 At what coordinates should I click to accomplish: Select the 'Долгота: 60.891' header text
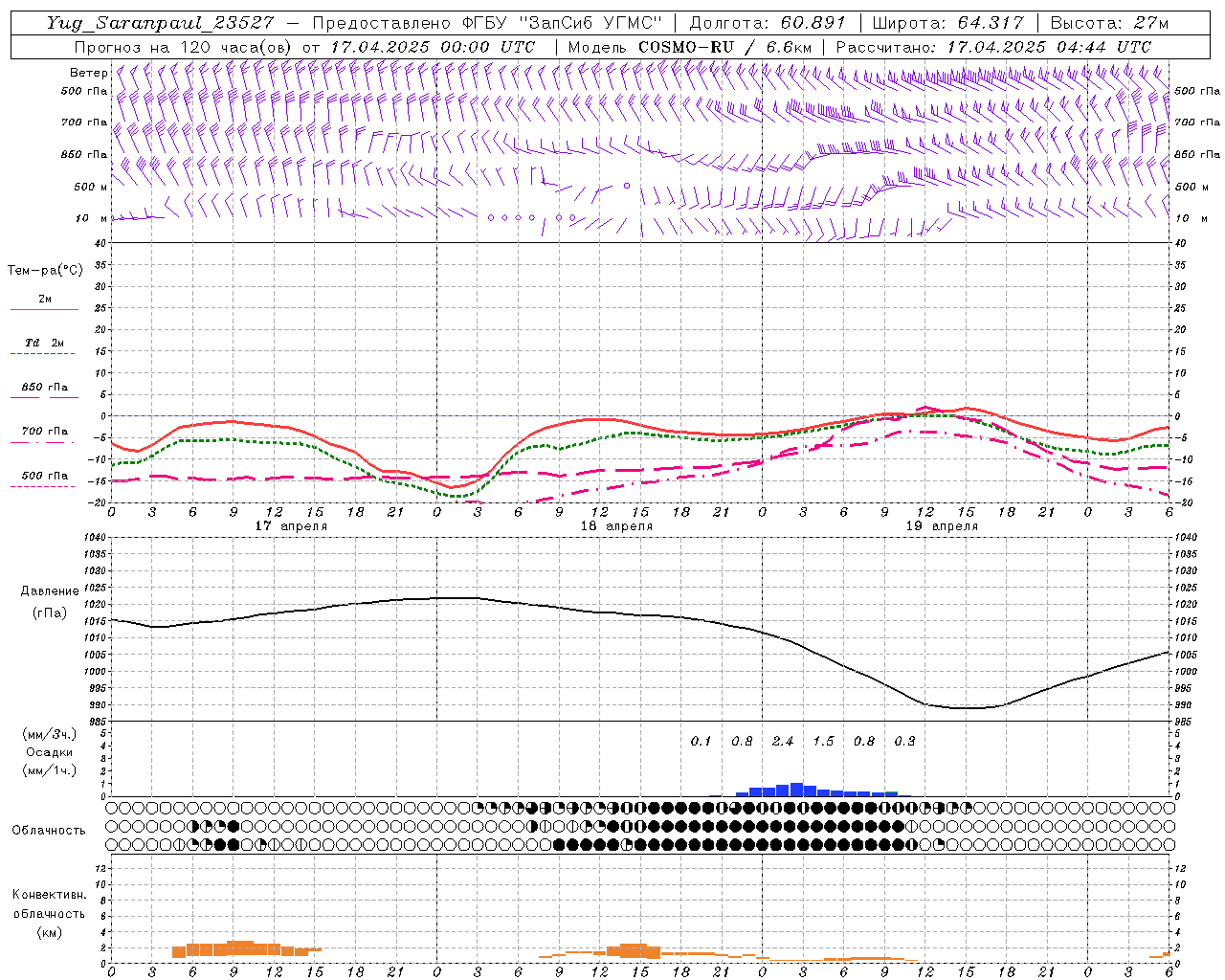pos(767,23)
